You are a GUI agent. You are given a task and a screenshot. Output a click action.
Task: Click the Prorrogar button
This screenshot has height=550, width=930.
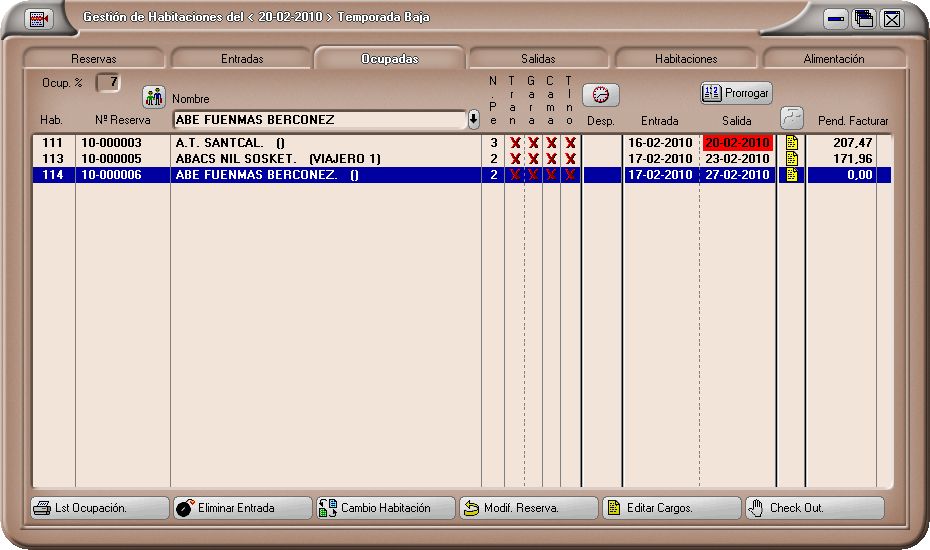click(x=736, y=93)
